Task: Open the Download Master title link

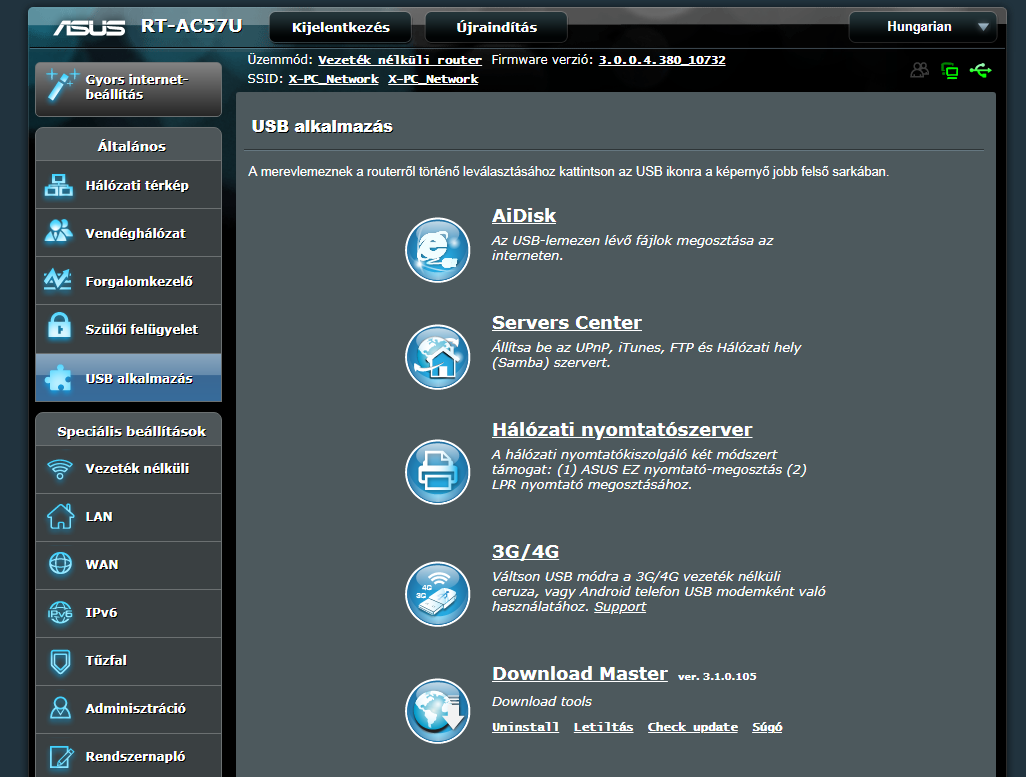Action: tap(580, 673)
